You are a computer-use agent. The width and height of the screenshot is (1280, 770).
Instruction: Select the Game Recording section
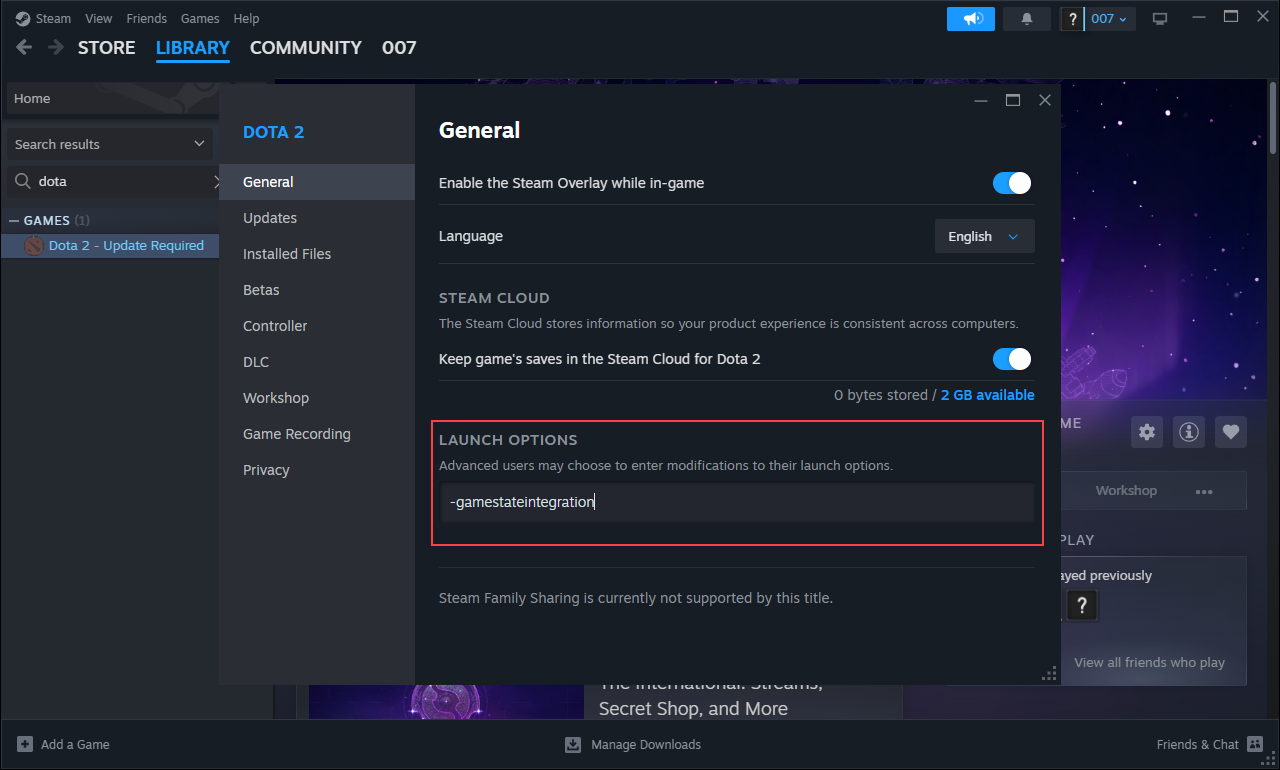(x=317, y=434)
